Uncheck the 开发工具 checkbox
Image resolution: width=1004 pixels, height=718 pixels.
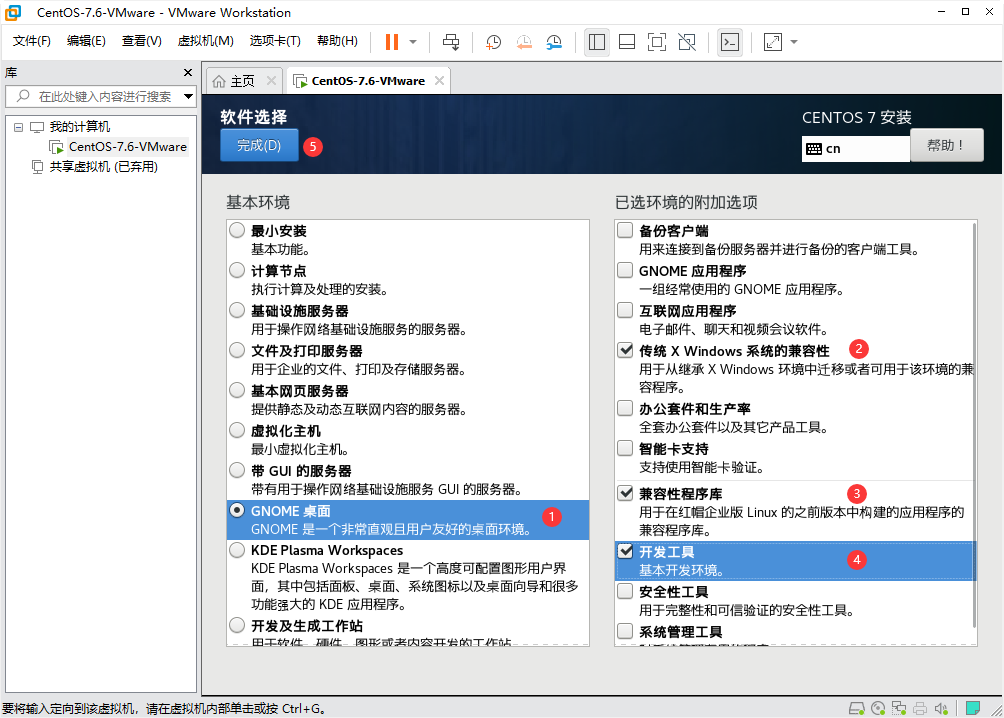pos(625,551)
